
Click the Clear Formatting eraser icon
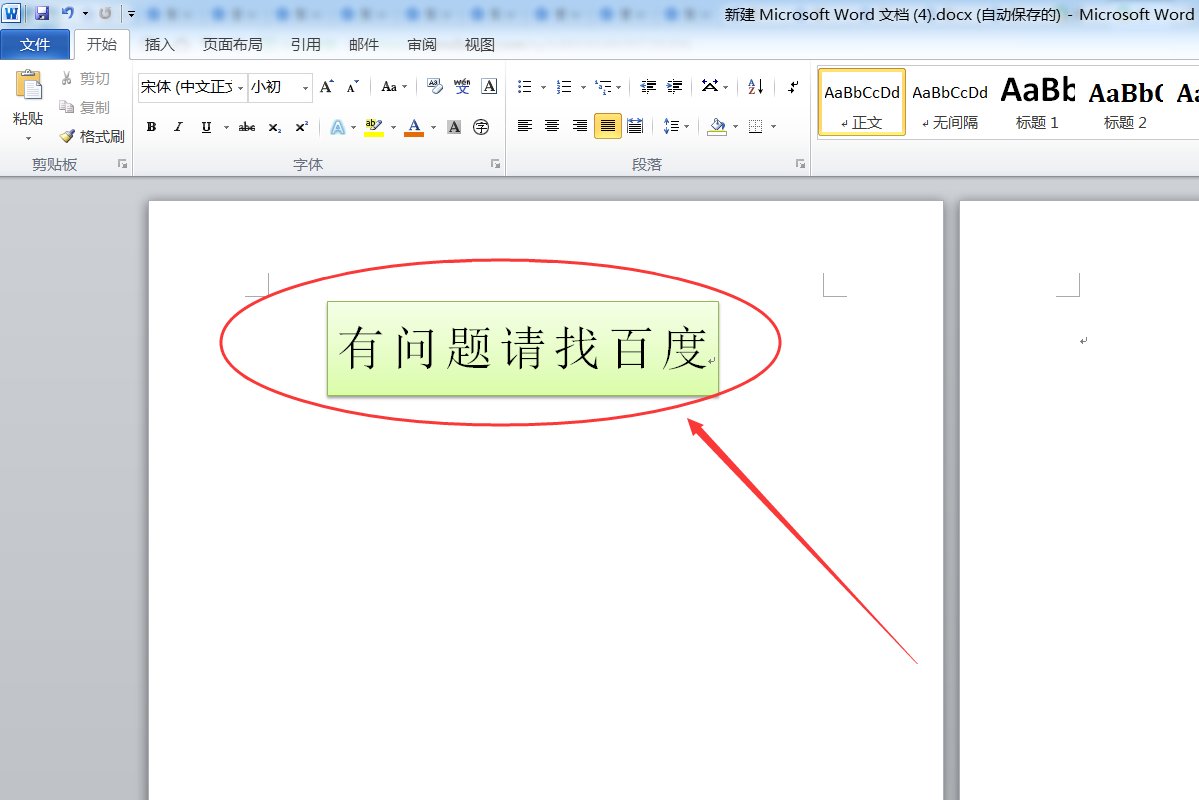(x=434, y=86)
